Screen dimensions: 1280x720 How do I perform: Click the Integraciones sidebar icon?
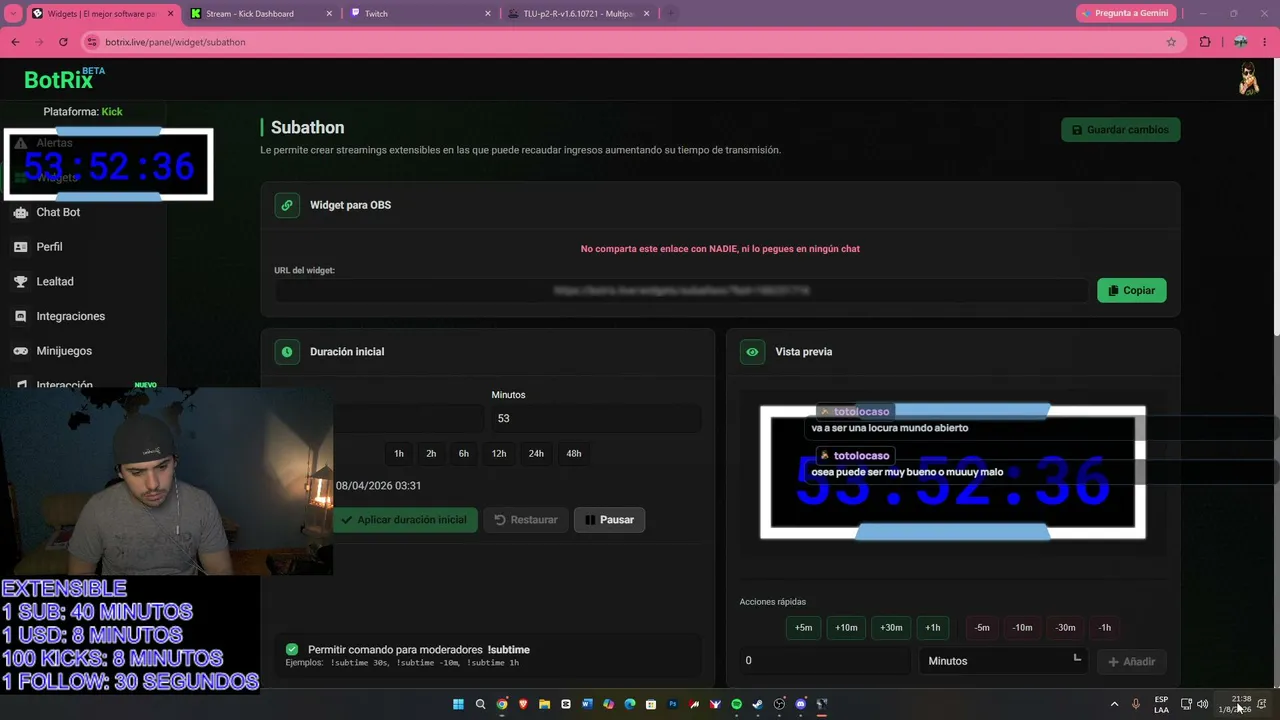(x=20, y=316)
